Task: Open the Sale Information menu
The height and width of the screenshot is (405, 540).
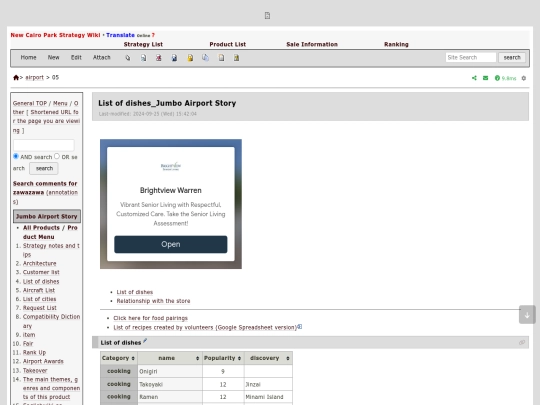Action: point(312,44)
